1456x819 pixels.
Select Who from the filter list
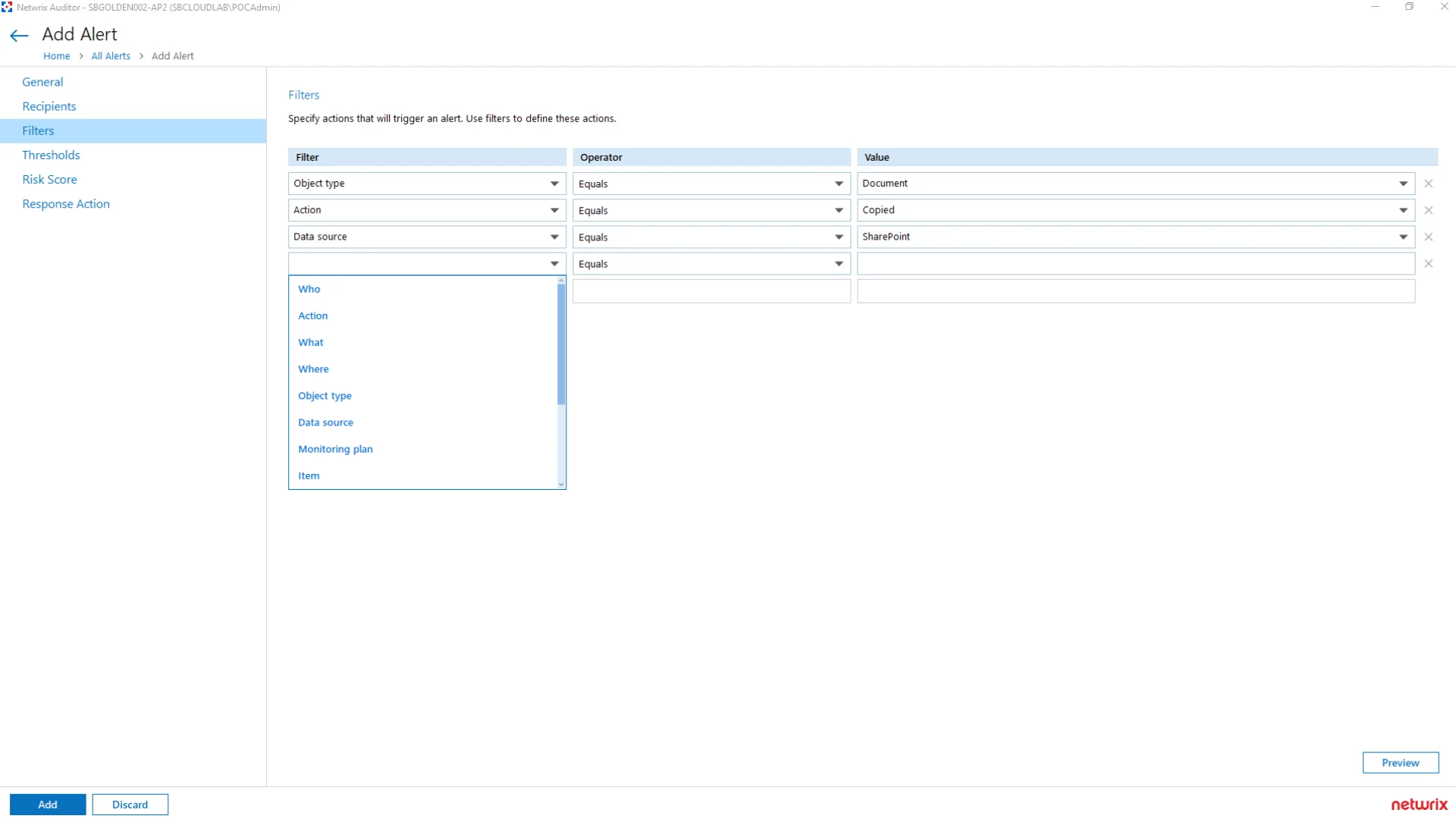click(423, 289)
